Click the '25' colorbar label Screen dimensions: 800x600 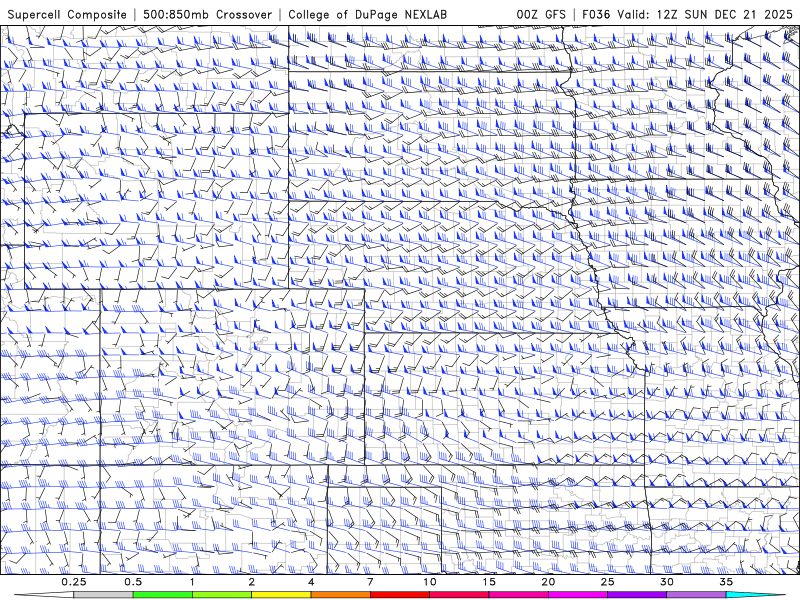pyautogui.click(x=608, y=582)
